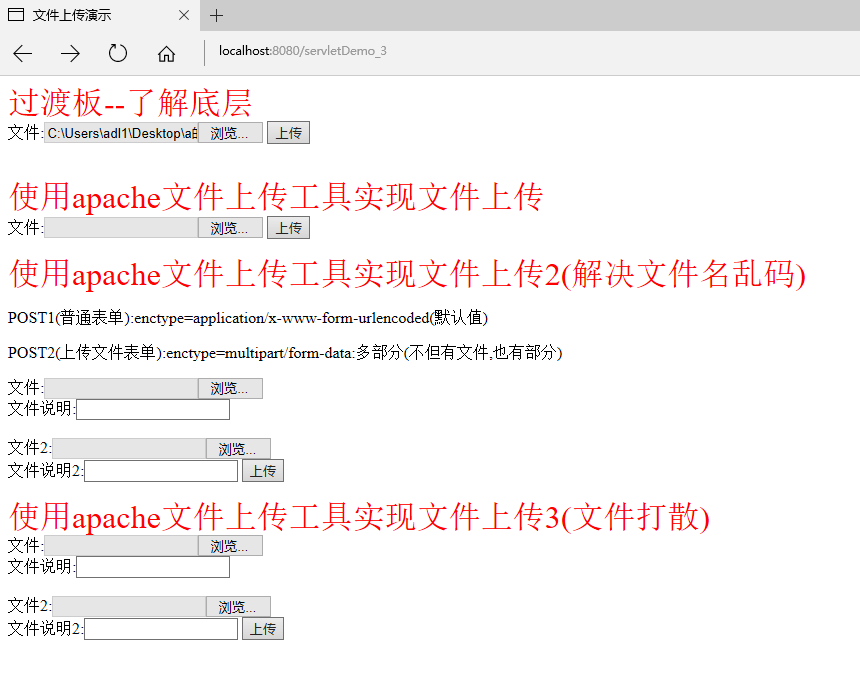
Task: Click the 文件说明2 text box in 解决文件名乱码 section
Action: (x=161, y=471)
